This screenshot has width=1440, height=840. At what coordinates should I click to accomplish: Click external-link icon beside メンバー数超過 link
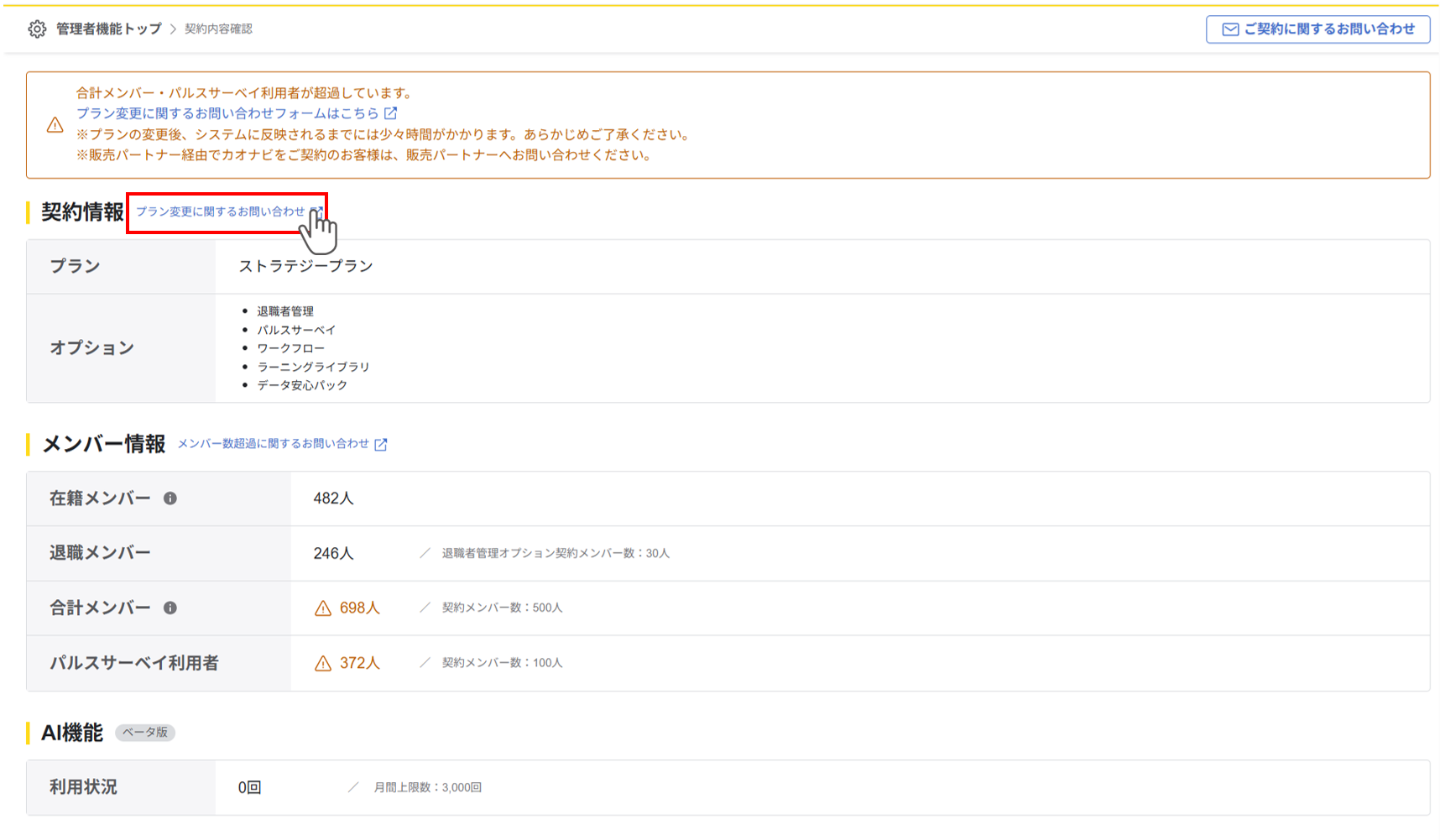[381, 444]
